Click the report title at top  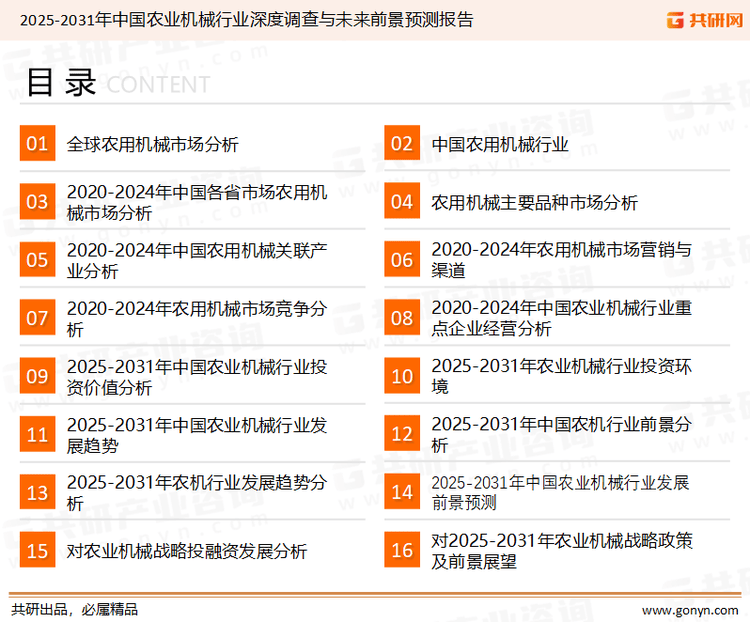[247, 19]
